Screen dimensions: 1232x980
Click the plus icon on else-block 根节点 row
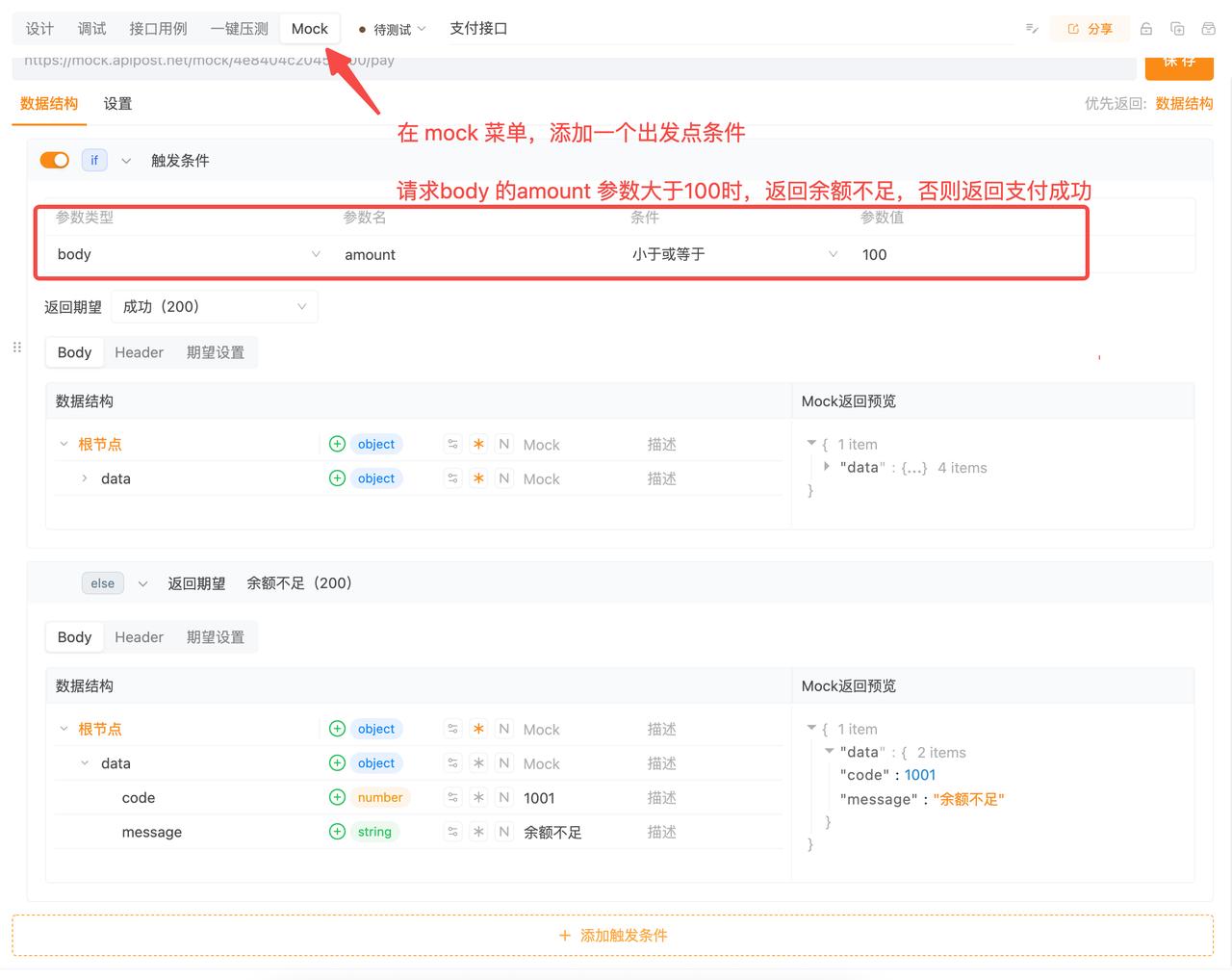(337, 729)
